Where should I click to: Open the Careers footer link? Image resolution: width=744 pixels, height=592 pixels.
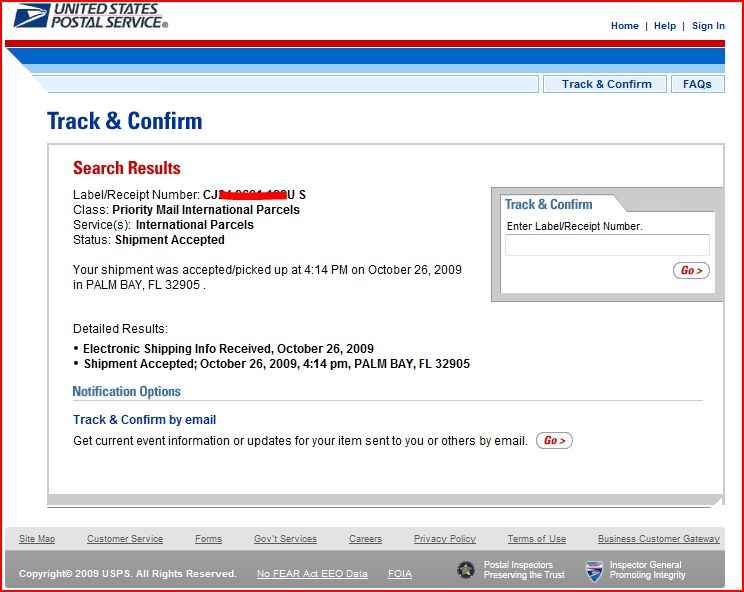pos(365,538)
